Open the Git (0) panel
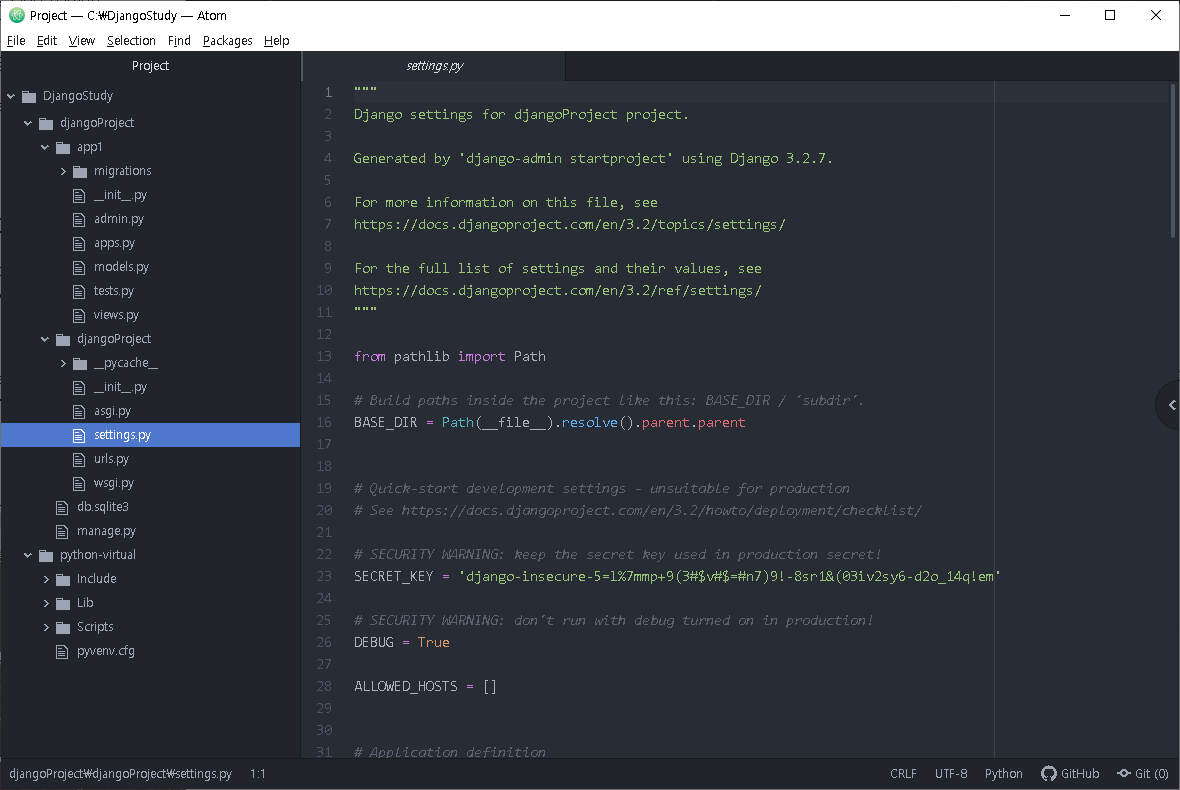The image size is (1180, 790). (x=1142, y=773)
